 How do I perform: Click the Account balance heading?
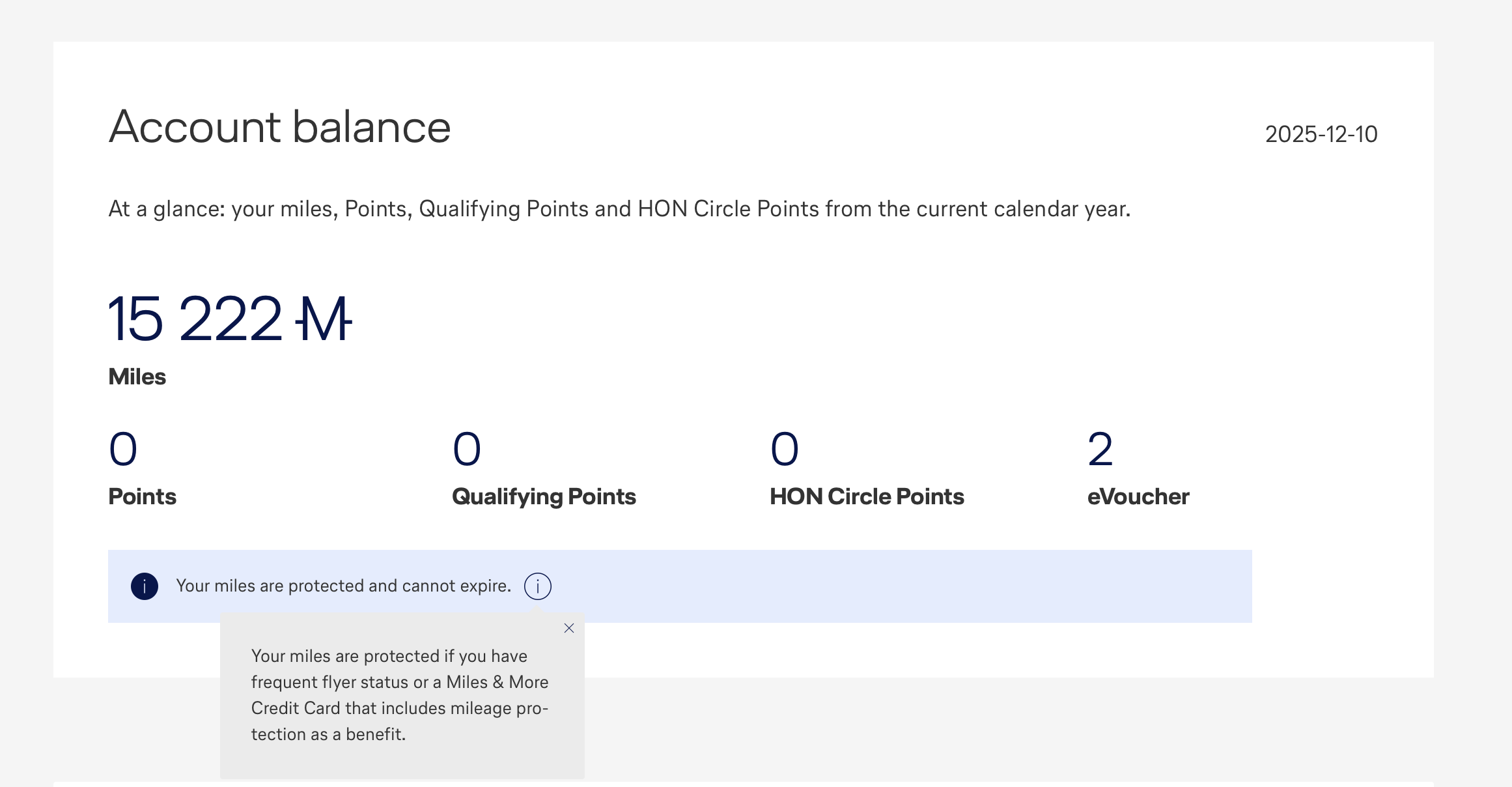pos(280,126)
